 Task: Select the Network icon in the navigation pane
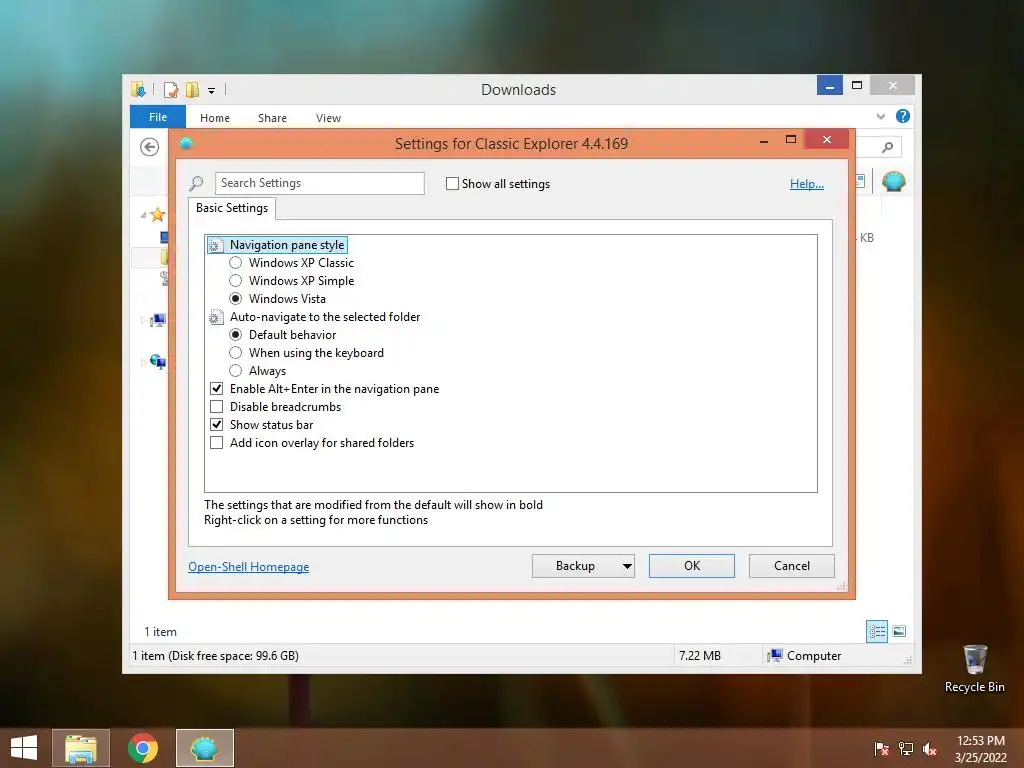[x=158, y=361]
